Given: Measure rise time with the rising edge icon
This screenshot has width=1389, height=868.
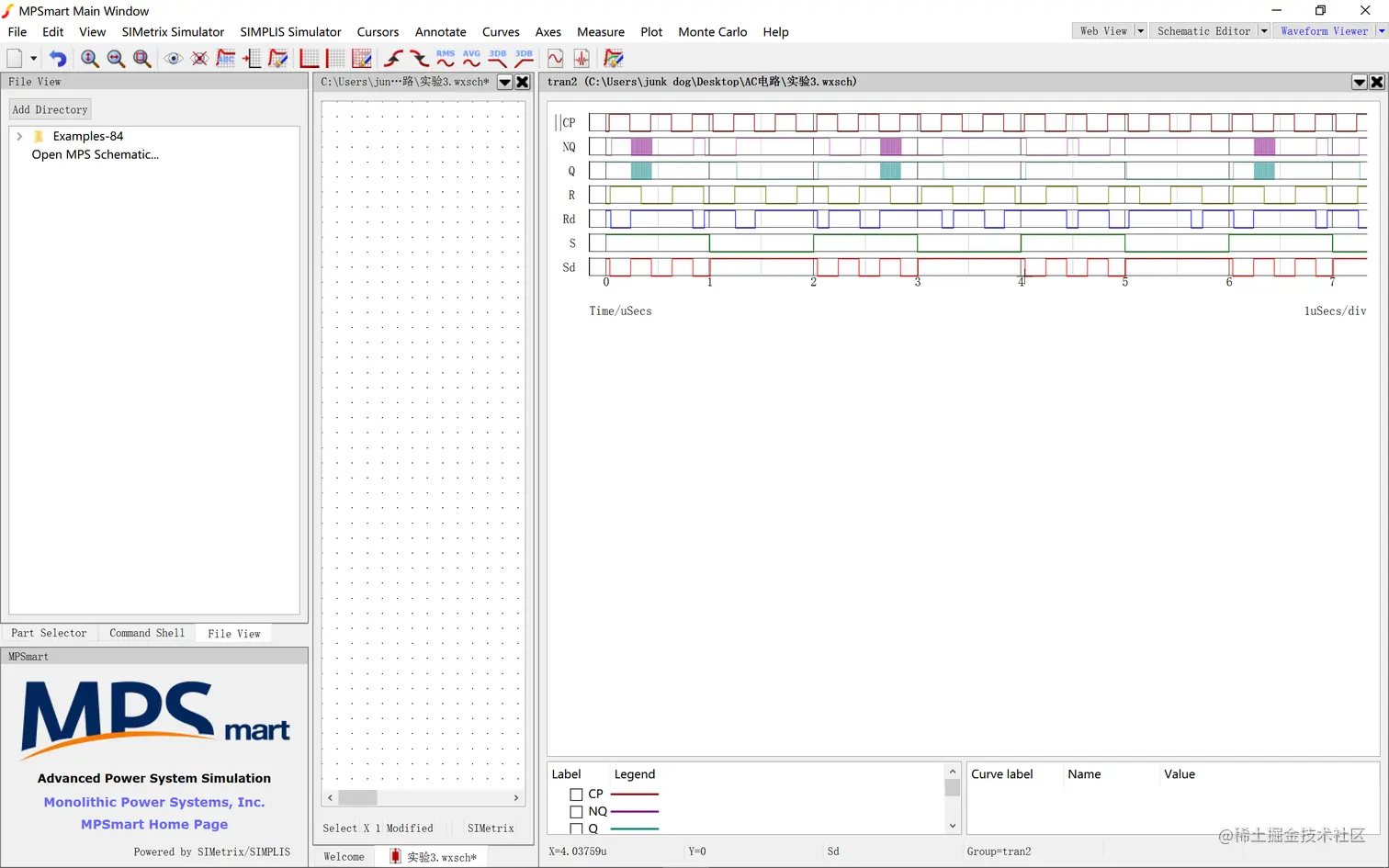Looking at the screenshot, I should point(393,59).
